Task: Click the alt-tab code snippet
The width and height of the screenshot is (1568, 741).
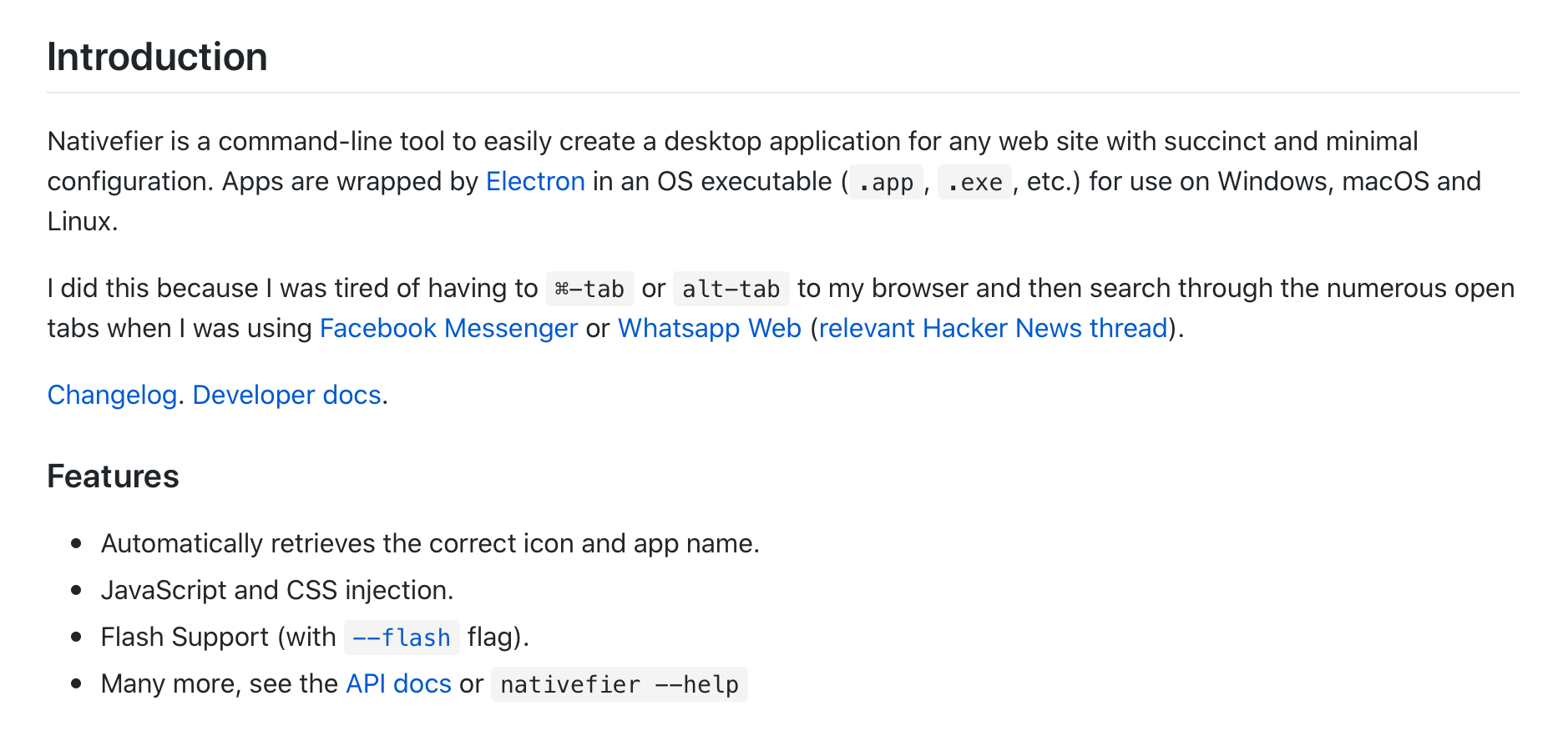Action: tap(731, 289)
